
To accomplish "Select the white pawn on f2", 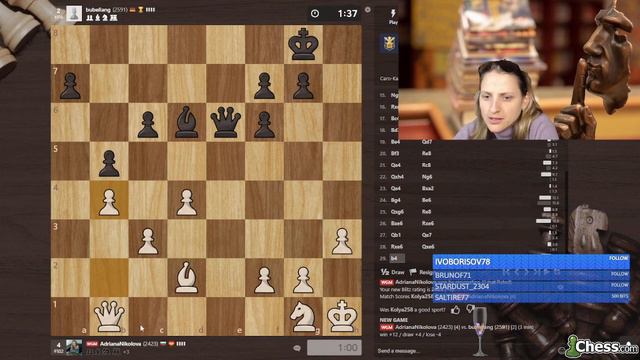I will point(264,280).
